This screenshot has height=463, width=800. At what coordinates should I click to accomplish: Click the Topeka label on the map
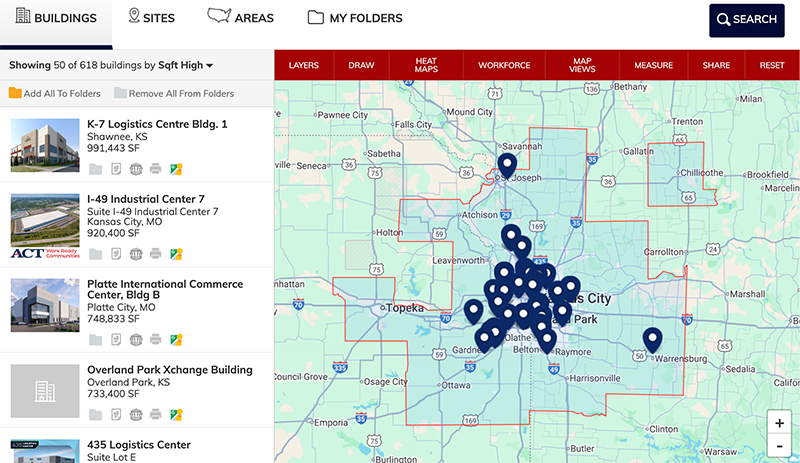pos(405,308)
